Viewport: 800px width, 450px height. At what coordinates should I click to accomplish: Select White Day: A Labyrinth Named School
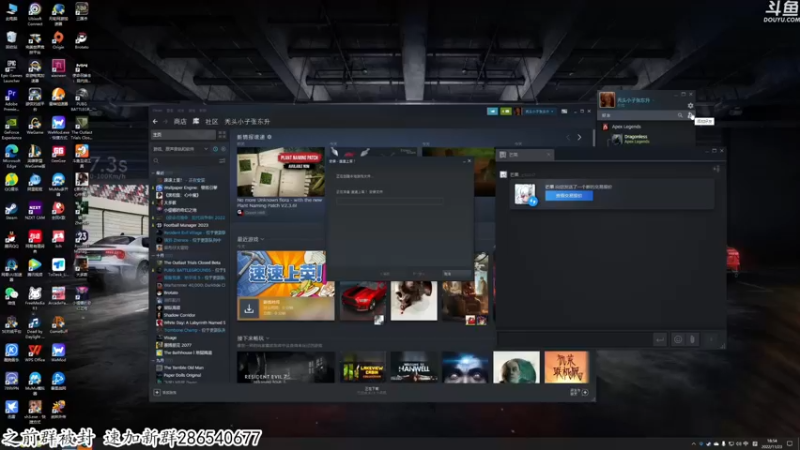point(190,322)
